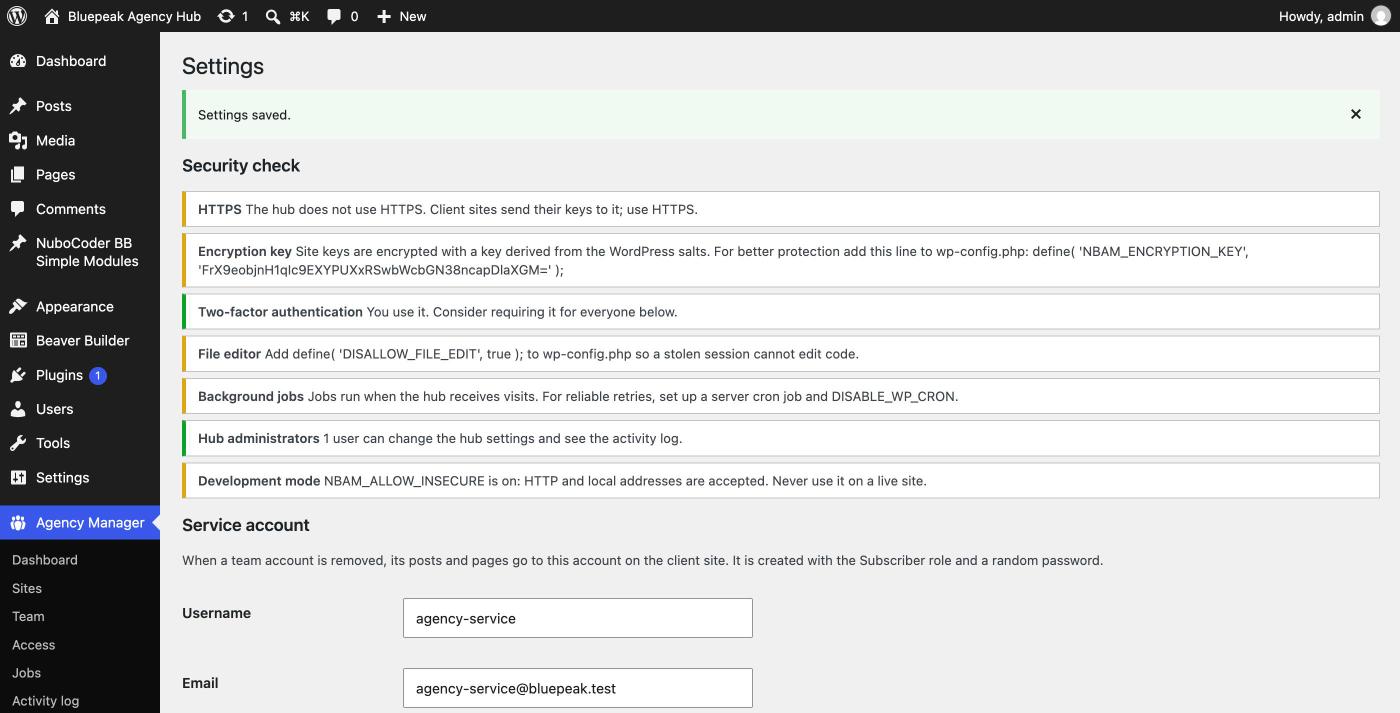Open the updates icon showing 1
Image resolution: width=1400 pixels, height=713 pixels.
click(226, 16)
